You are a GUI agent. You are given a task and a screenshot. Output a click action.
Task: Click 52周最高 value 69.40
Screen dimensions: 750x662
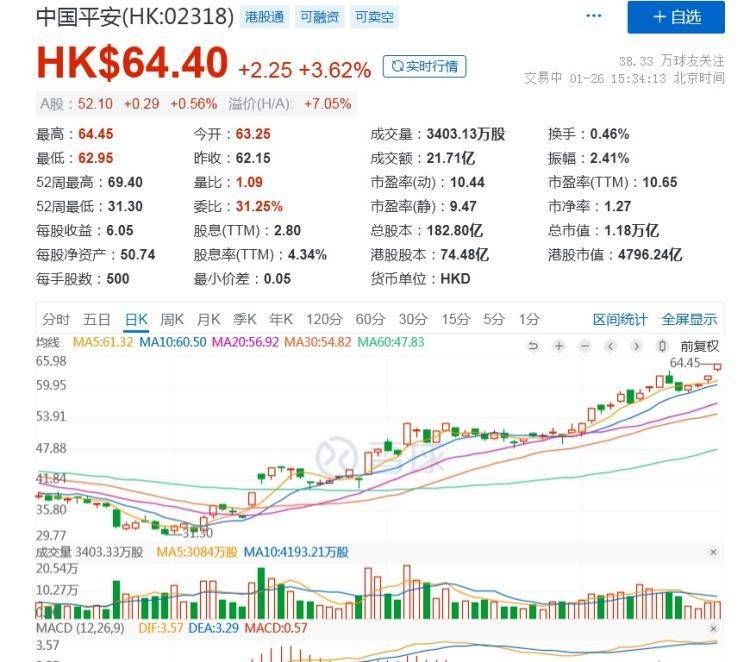(x=125, y=182)
